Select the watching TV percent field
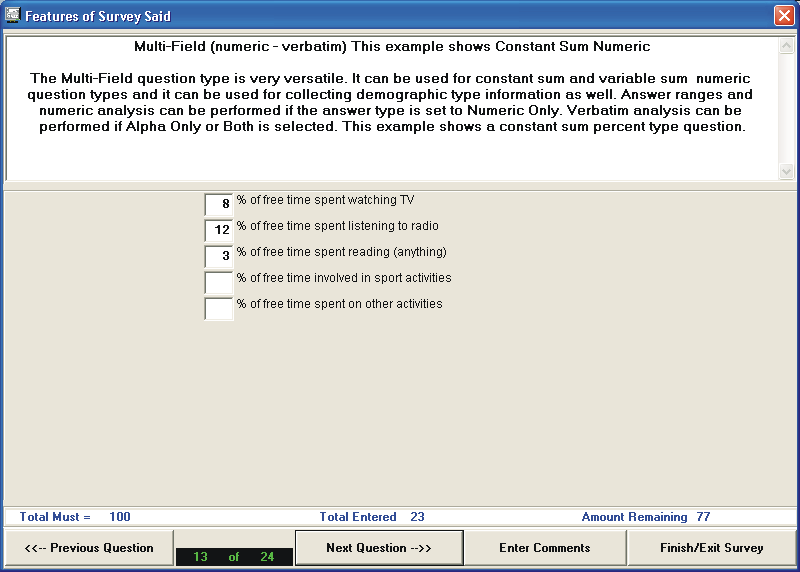The height and width of the screenshot is (572, 800). pyautogui.click(x=219, y=204)
